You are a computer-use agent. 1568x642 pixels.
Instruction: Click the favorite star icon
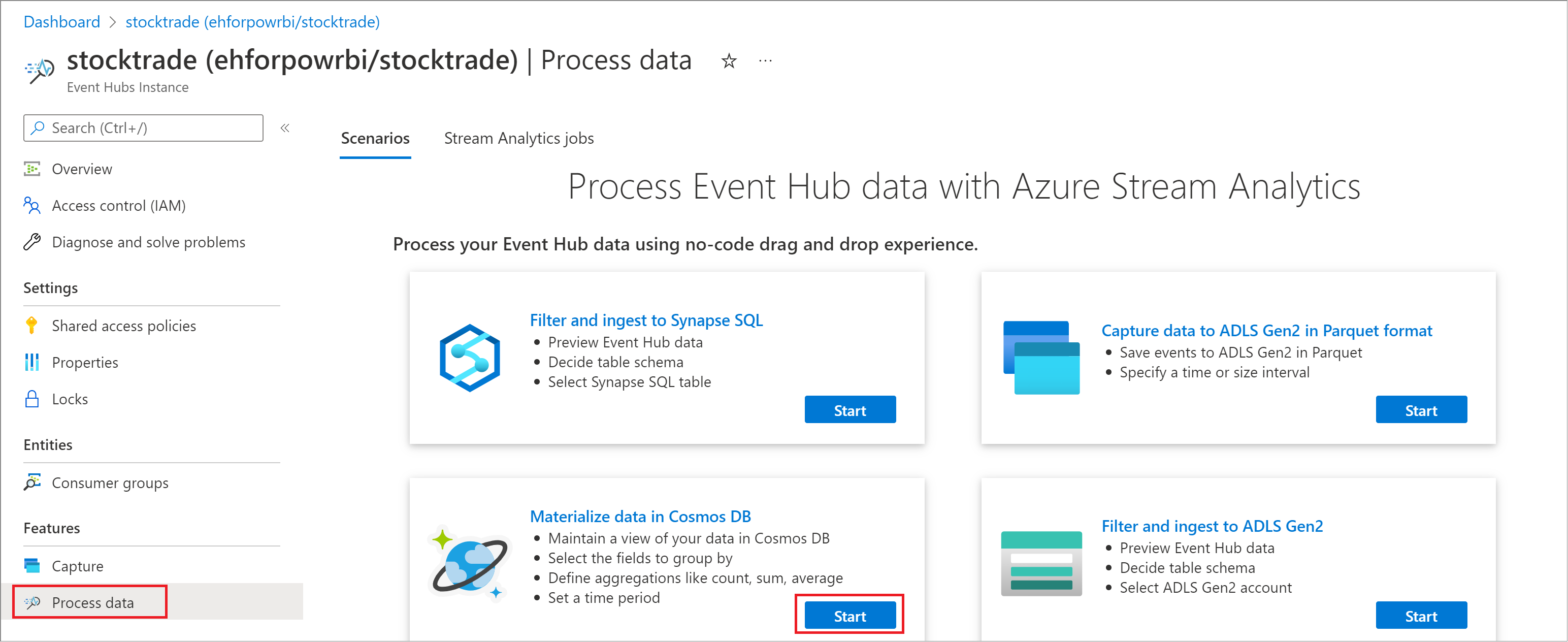tap(729, 61)
